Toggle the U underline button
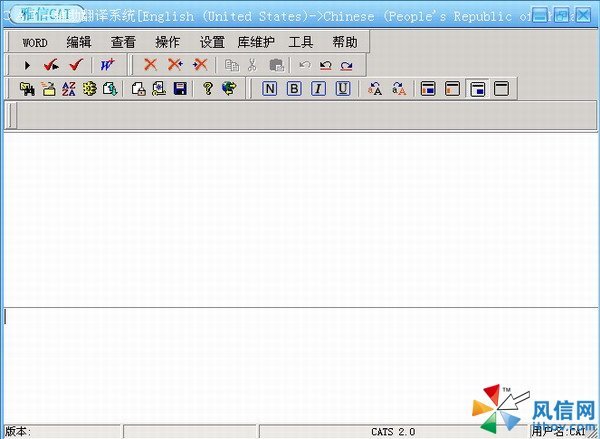This screenshot has height=439, width=600. [x=343, y=89]
